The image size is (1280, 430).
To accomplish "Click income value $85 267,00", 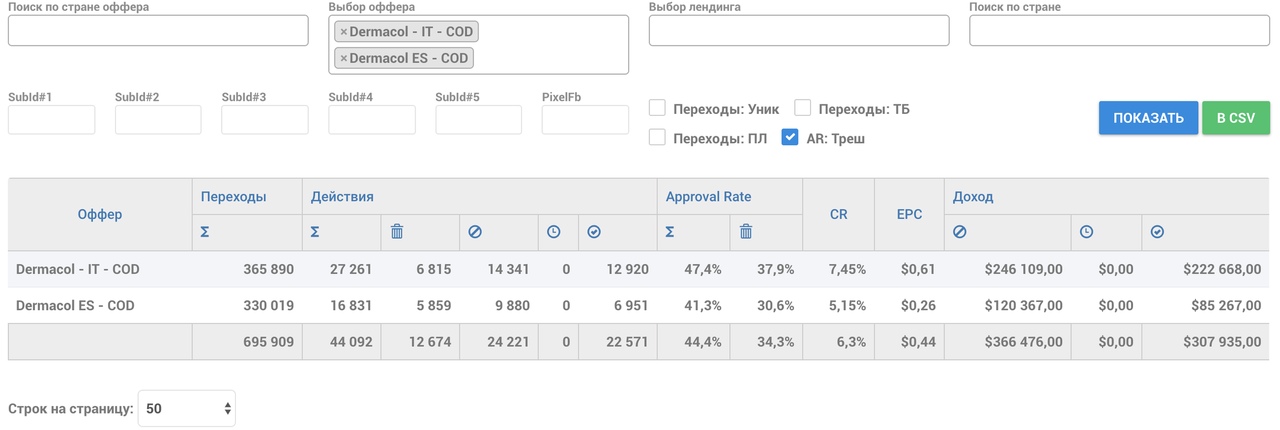I will click(x=1226, y=305).
